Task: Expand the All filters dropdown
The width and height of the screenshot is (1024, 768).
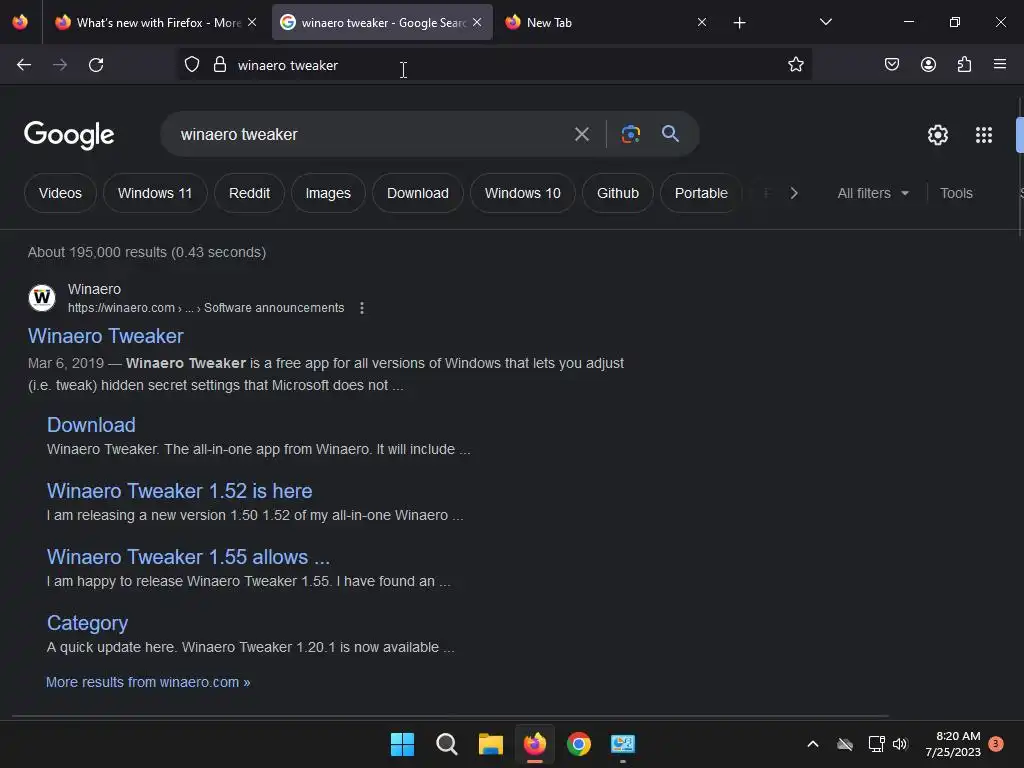Action: [873, 193]
